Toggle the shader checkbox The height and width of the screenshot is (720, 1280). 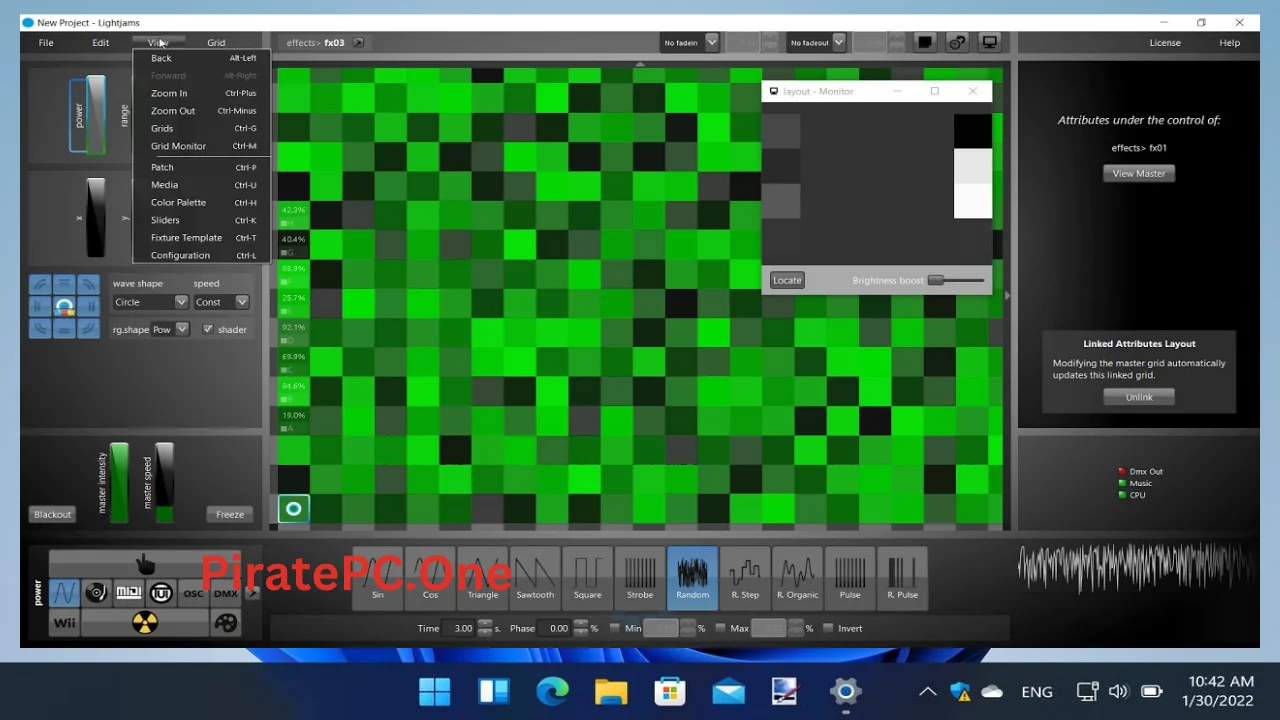(208, 329)
